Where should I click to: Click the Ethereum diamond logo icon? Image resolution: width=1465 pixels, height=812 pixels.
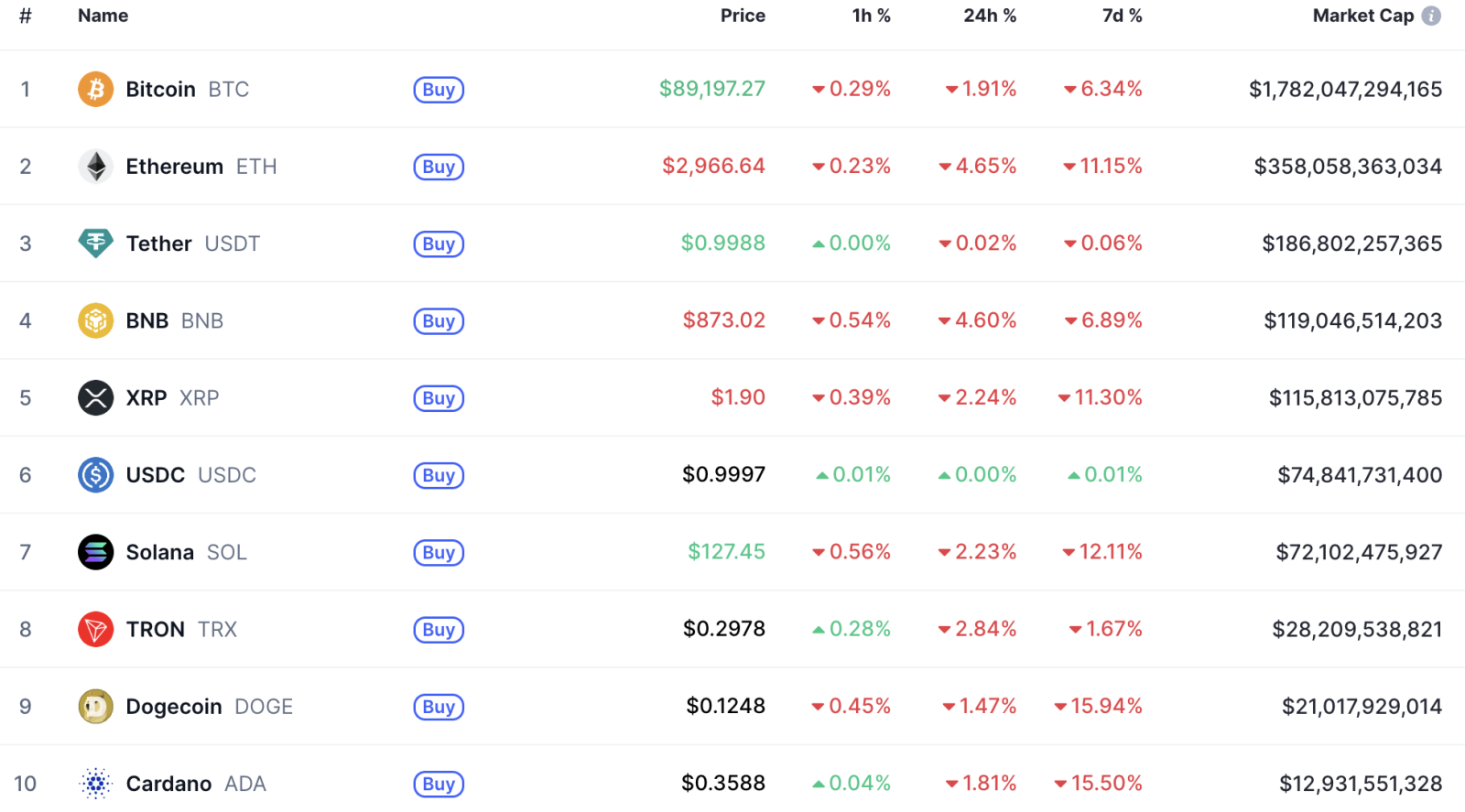coord(95,167)
